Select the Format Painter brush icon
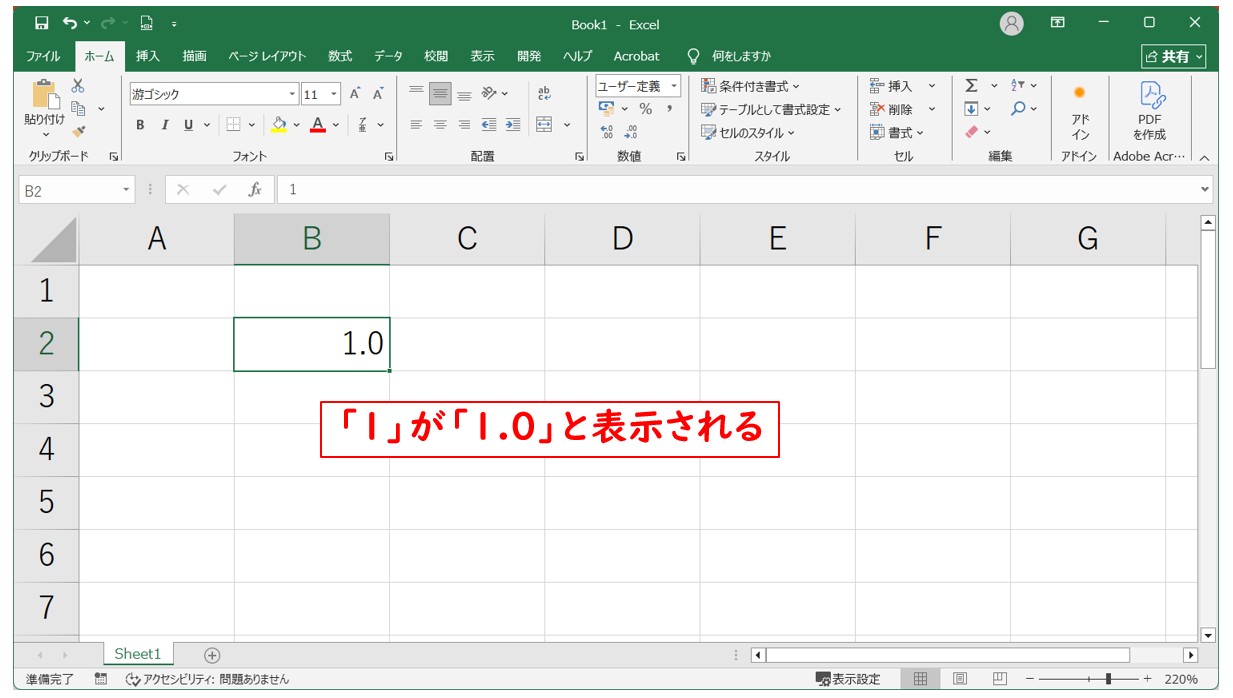 (79, 131)
